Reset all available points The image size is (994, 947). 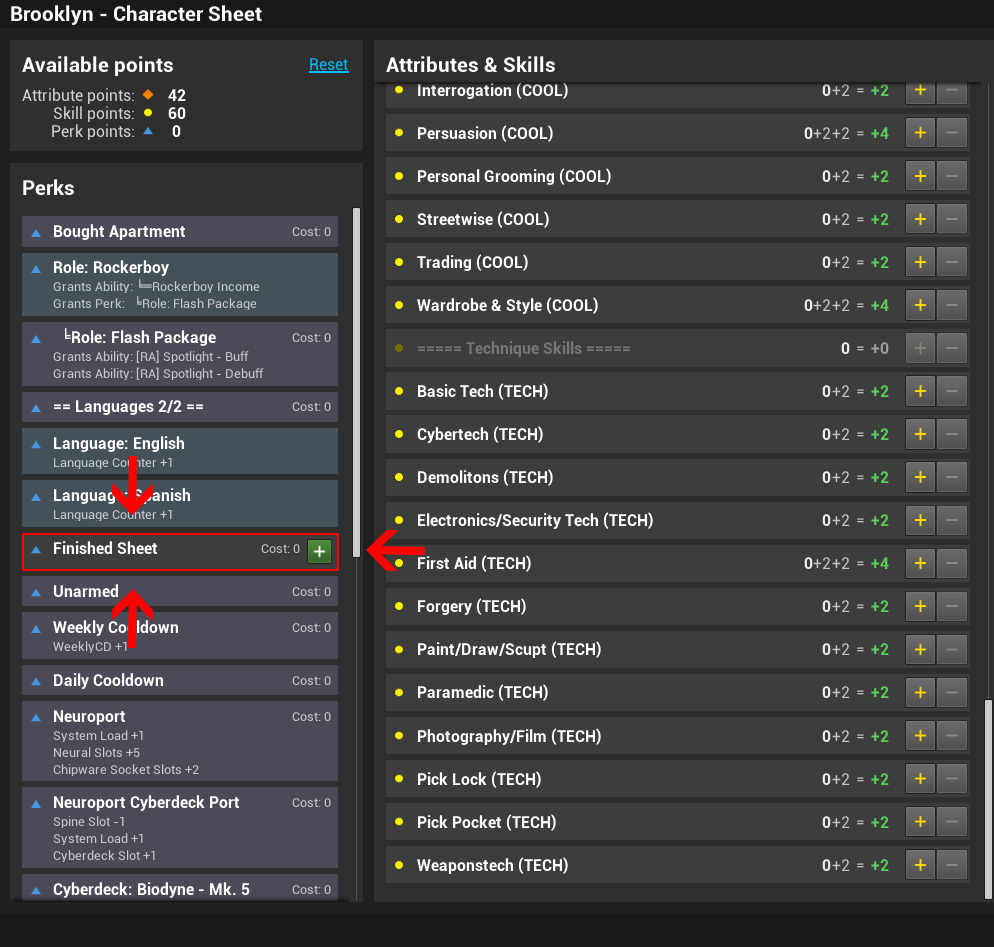point(328,65)
